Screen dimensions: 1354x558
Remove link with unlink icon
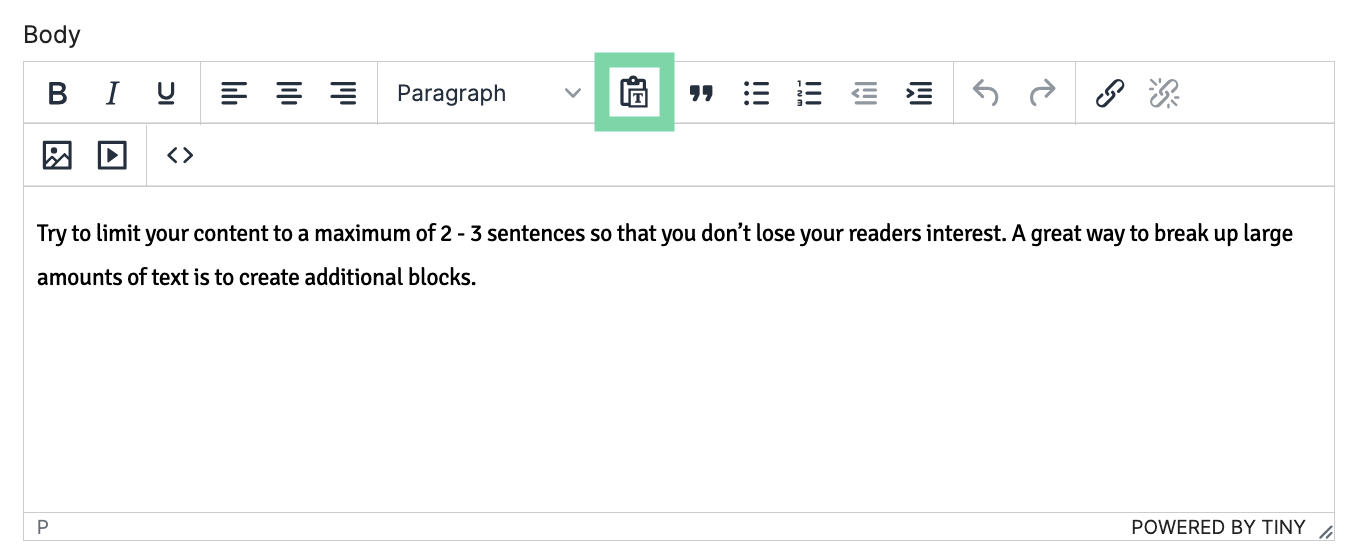coord(1164,94)
